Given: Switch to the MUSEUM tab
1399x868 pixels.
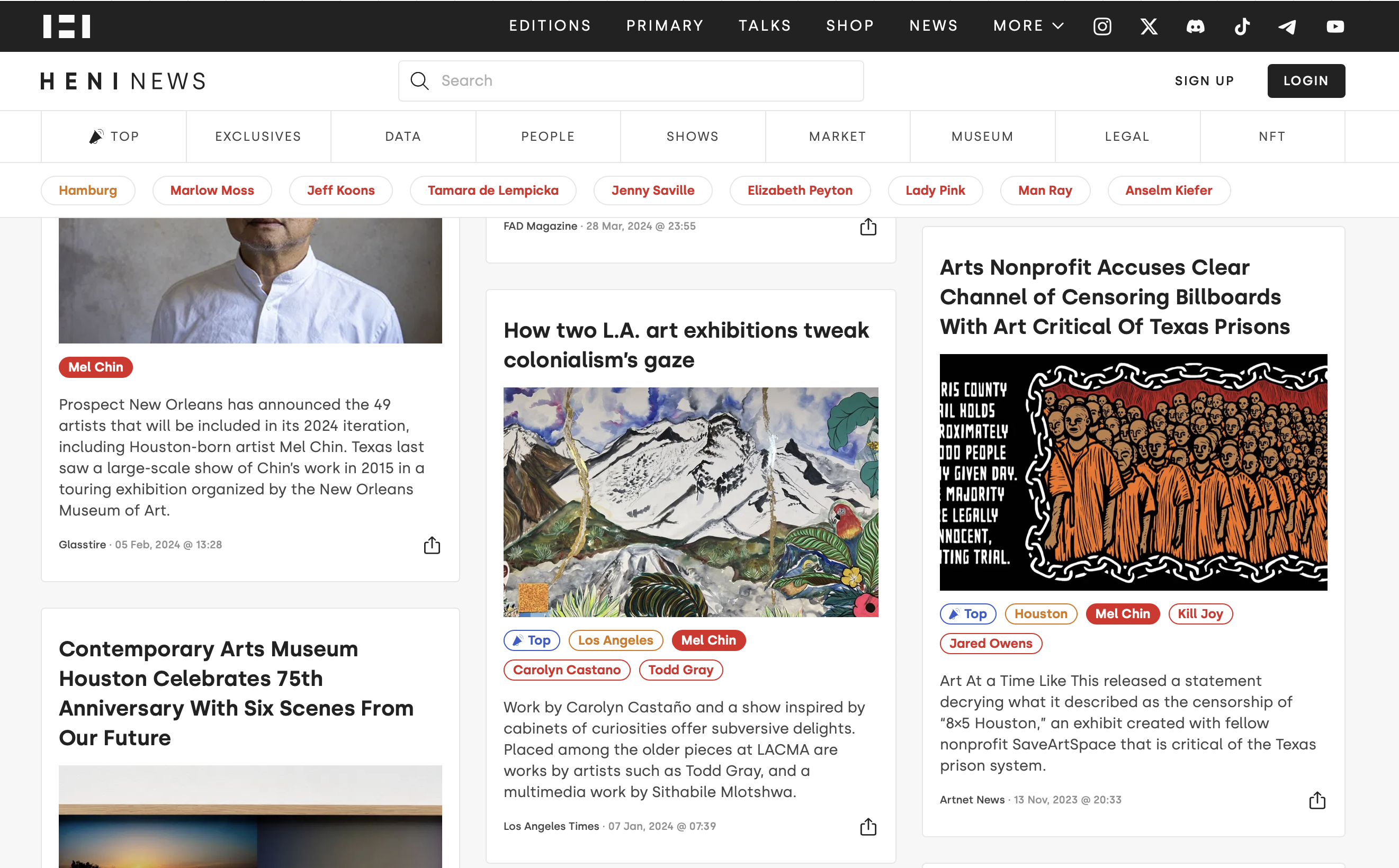Looking at the screenshot, I should pos(983,137).
